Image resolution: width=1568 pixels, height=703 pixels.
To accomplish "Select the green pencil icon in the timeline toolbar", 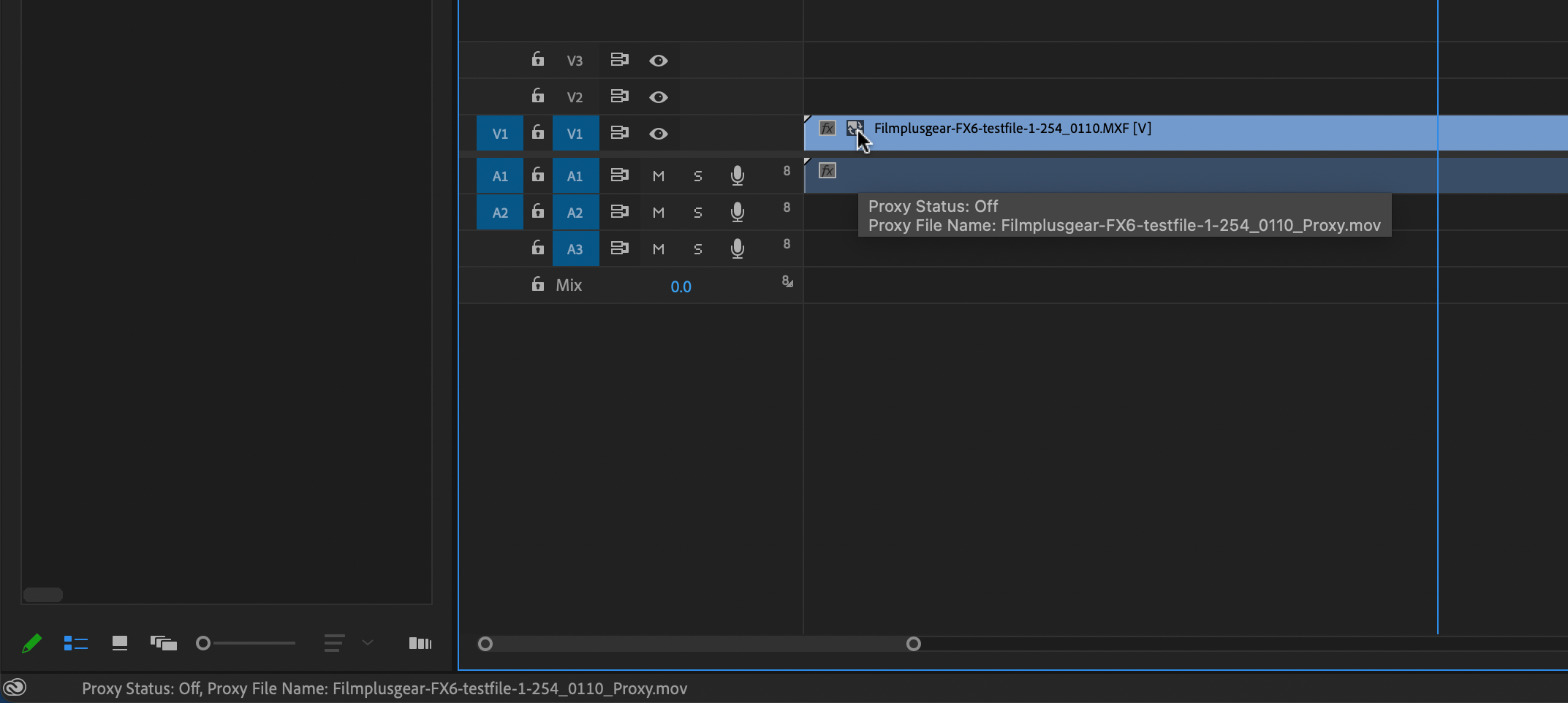I will pos(31,643).
